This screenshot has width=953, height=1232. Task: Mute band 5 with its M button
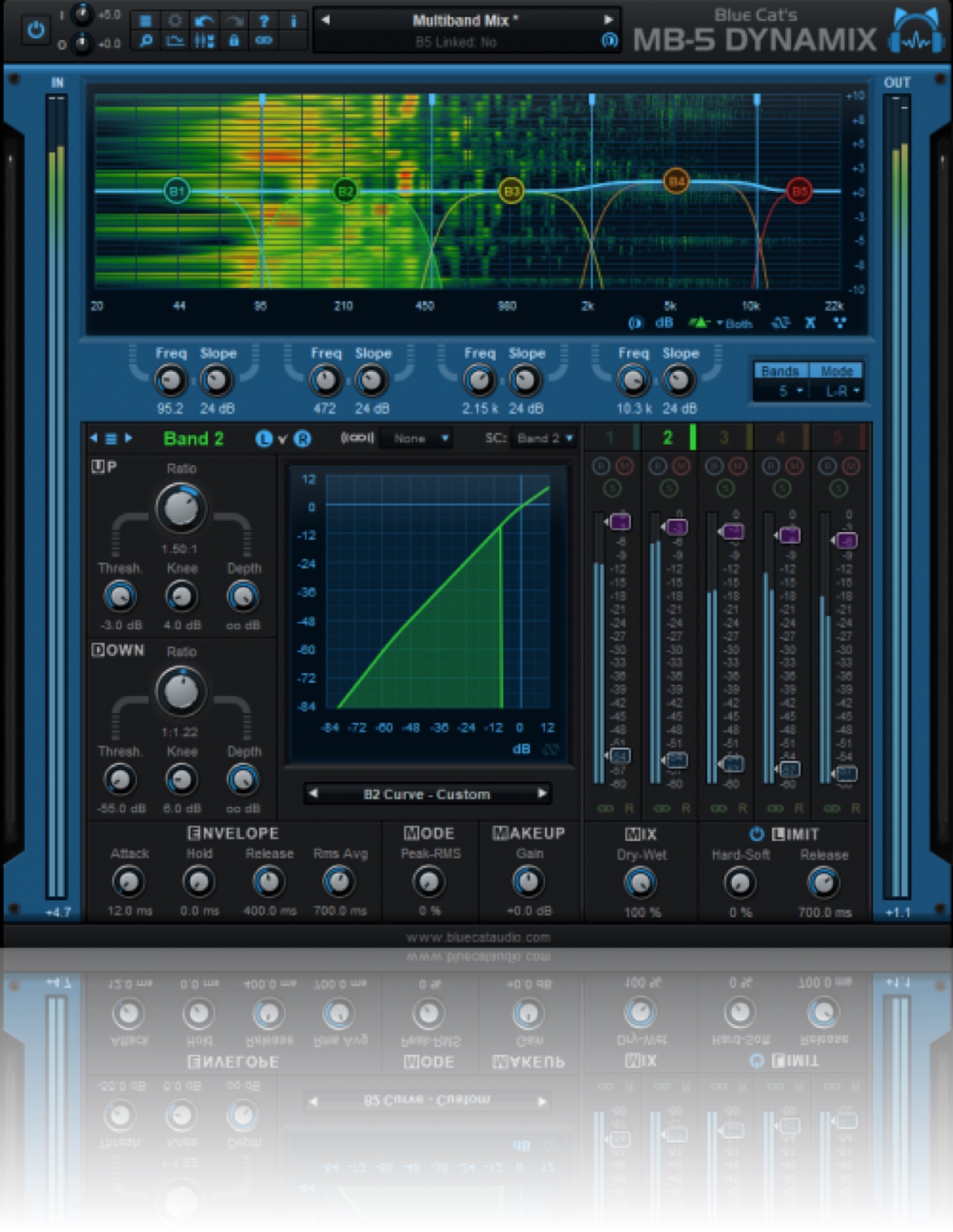coord(851,466)
